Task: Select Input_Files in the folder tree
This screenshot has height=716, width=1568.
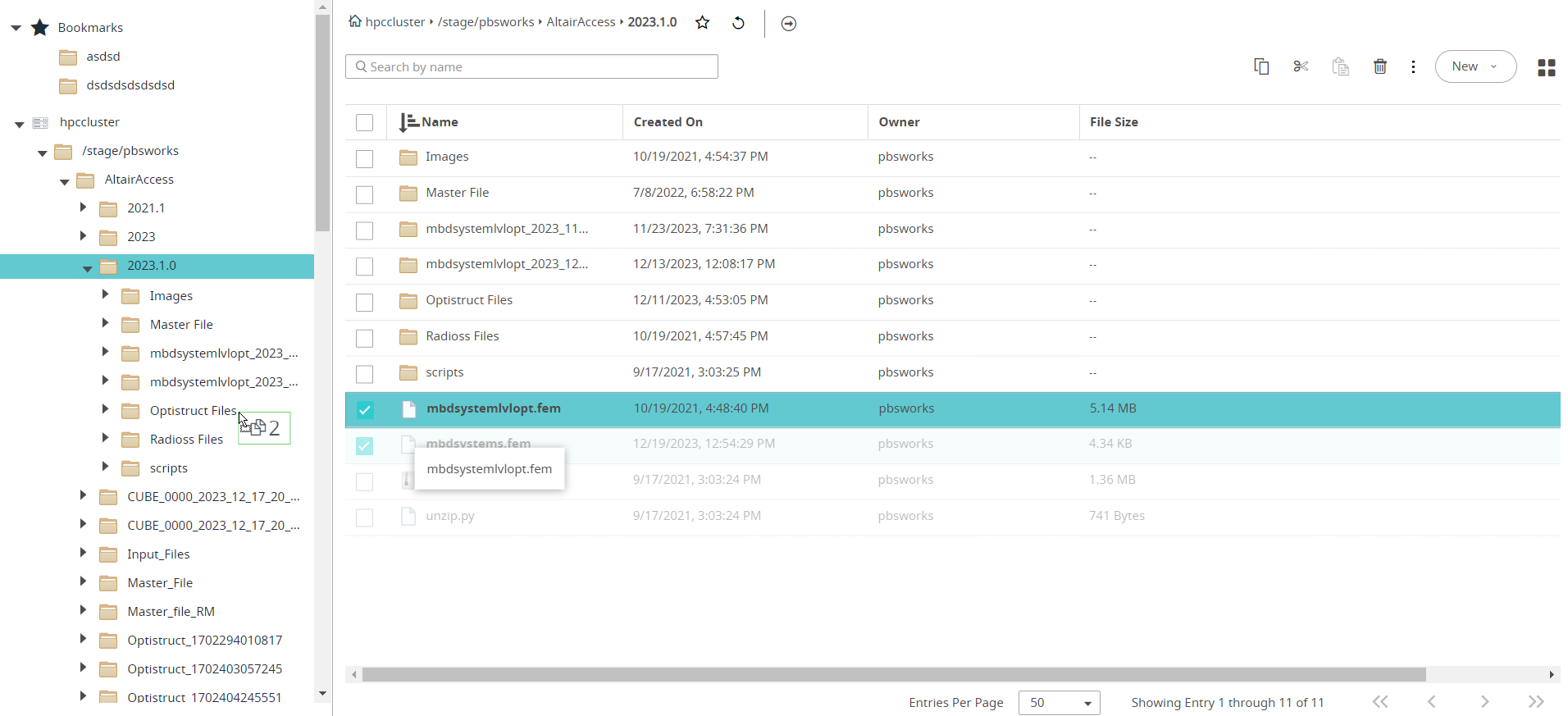Action: pyautogui.click(x=158, y=554)
